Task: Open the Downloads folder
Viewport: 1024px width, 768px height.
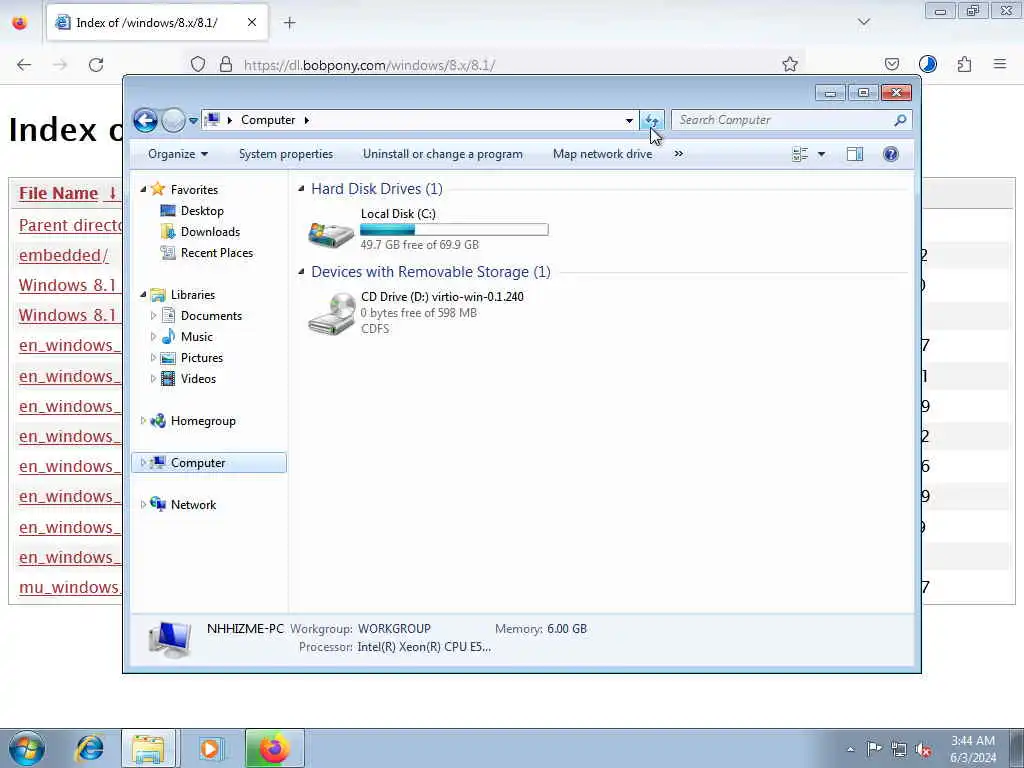Action: [210, 232]
